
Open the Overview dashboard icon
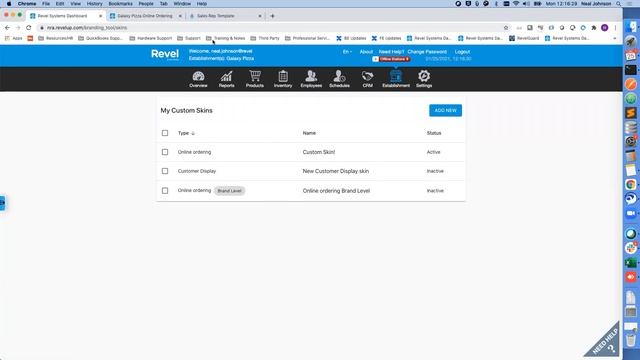198,79
